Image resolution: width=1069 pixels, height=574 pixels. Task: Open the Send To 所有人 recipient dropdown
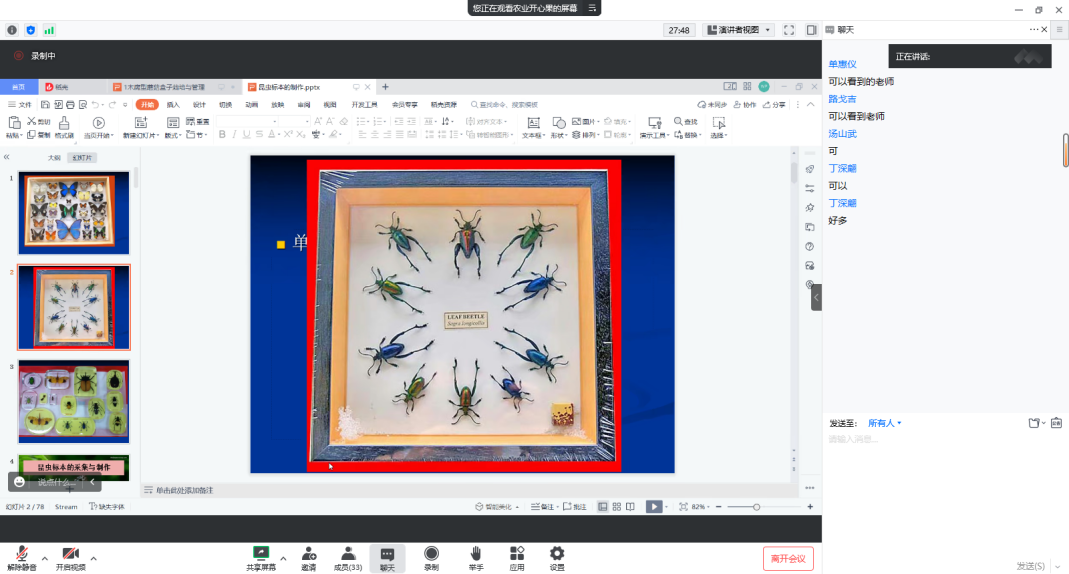tap(884, 423)
